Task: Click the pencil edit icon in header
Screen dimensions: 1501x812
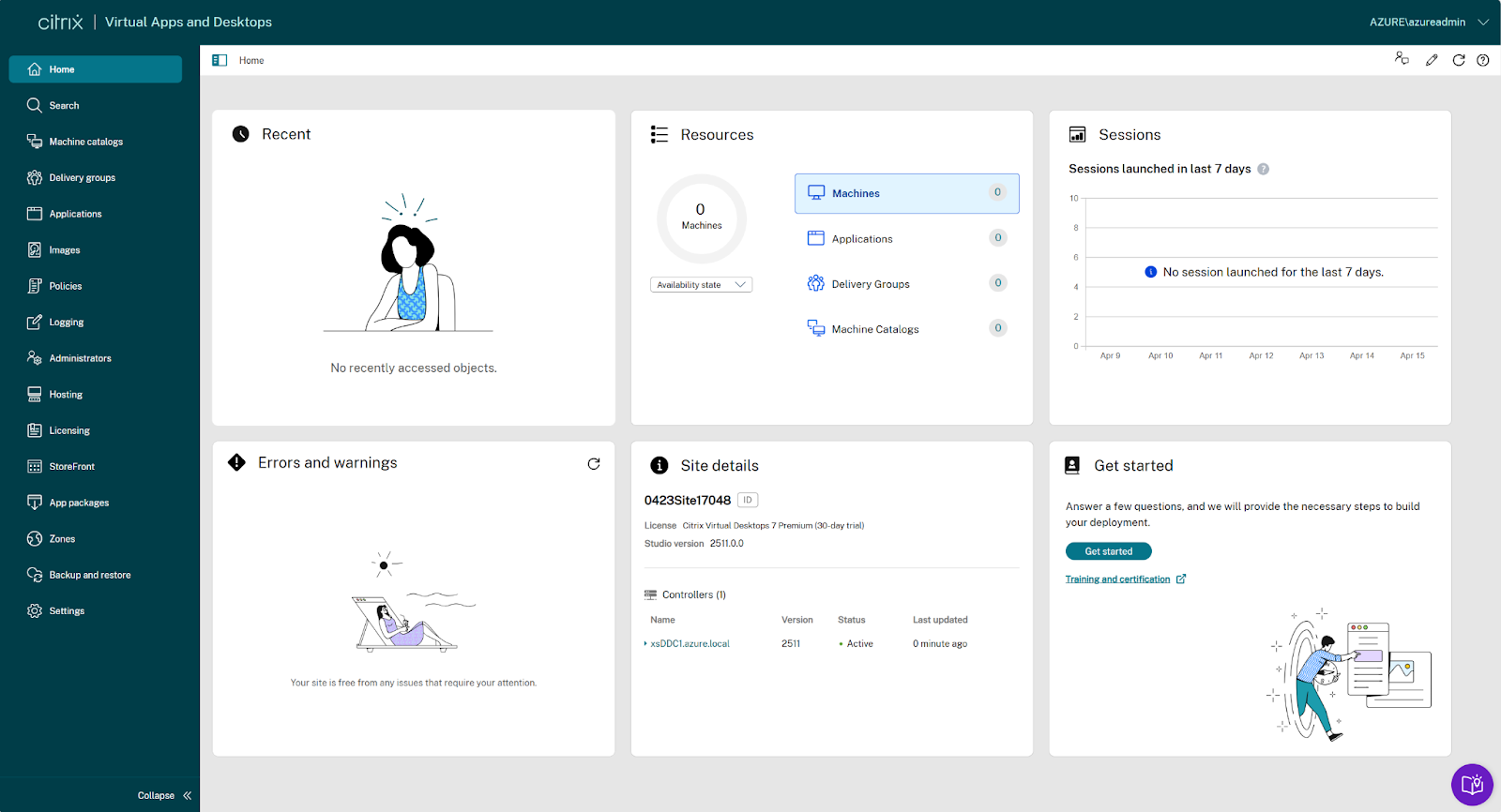Action: click(1432, 60)
